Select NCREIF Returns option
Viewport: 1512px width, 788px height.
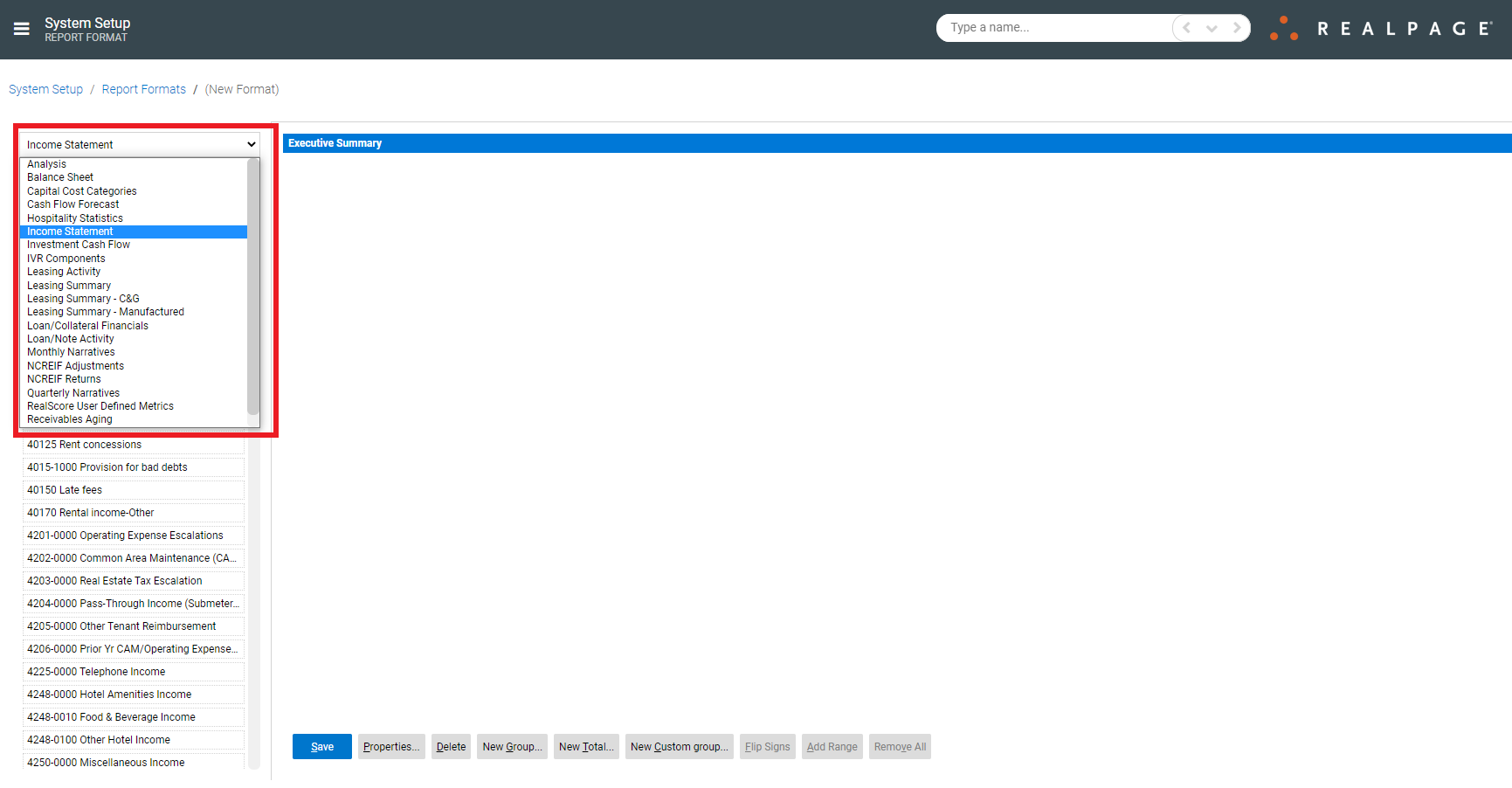[134, 379]
